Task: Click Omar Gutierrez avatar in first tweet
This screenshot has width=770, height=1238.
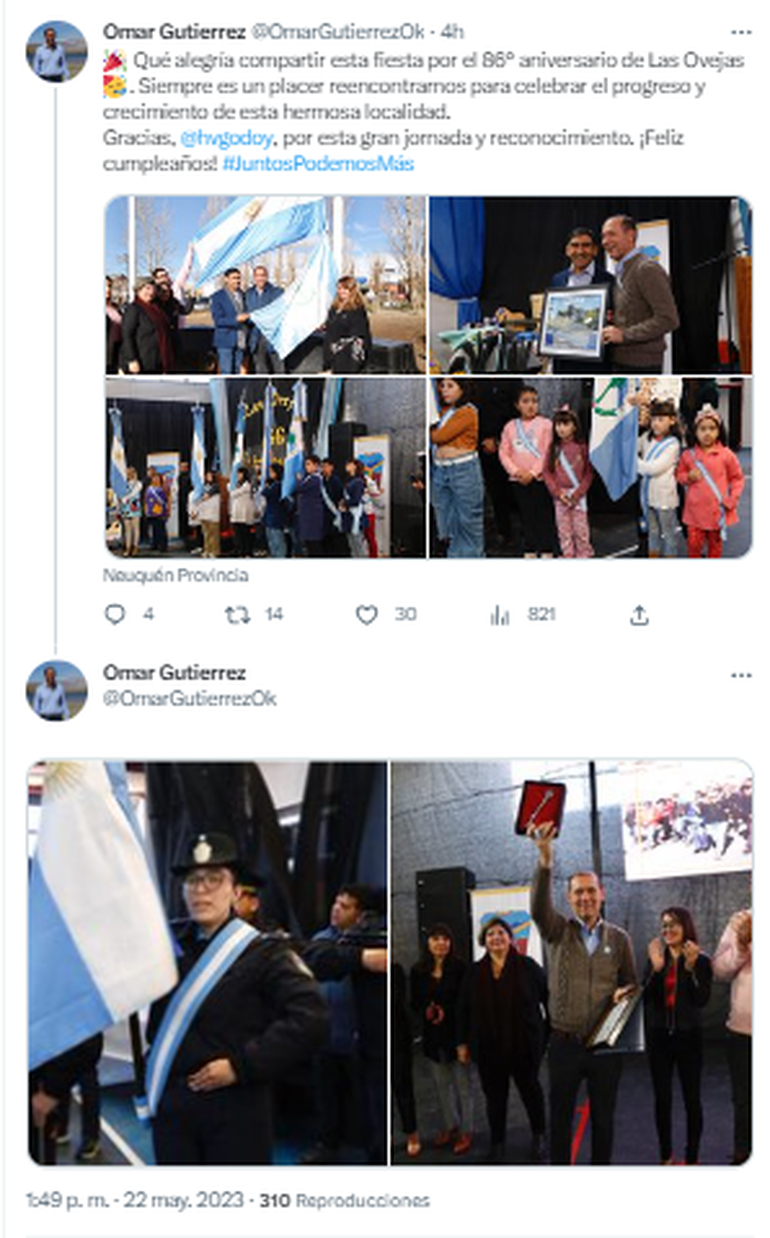Action: [x=56, y=52]
